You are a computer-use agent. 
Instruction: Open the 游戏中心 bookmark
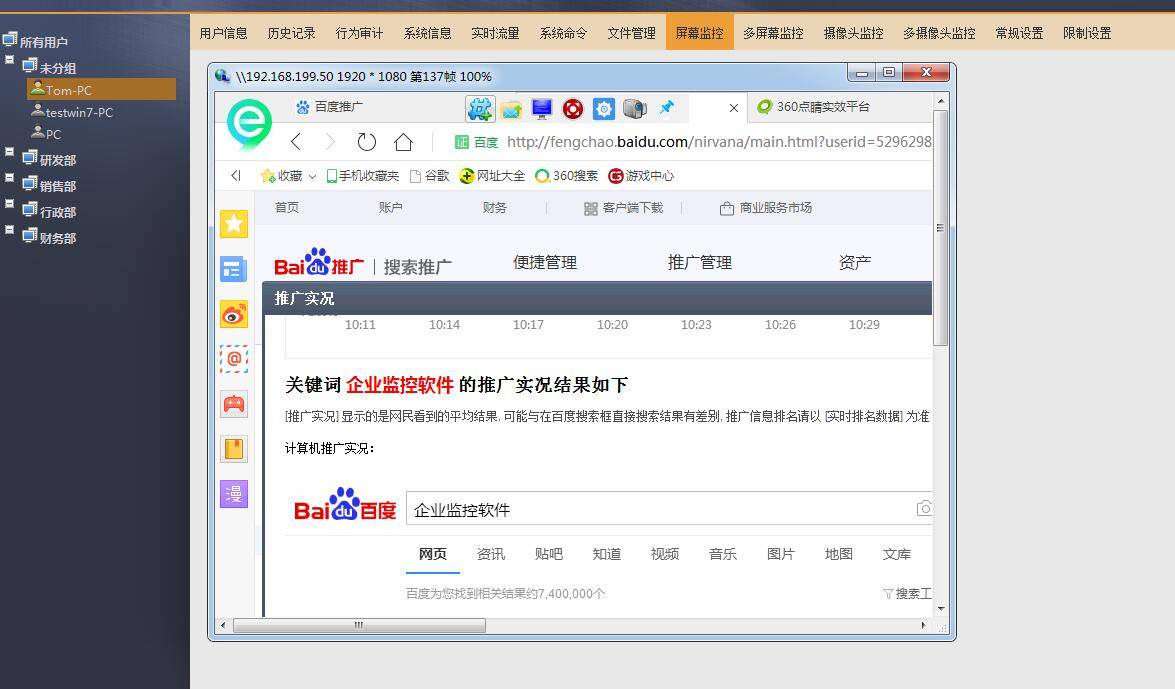(x=641, y=175)
